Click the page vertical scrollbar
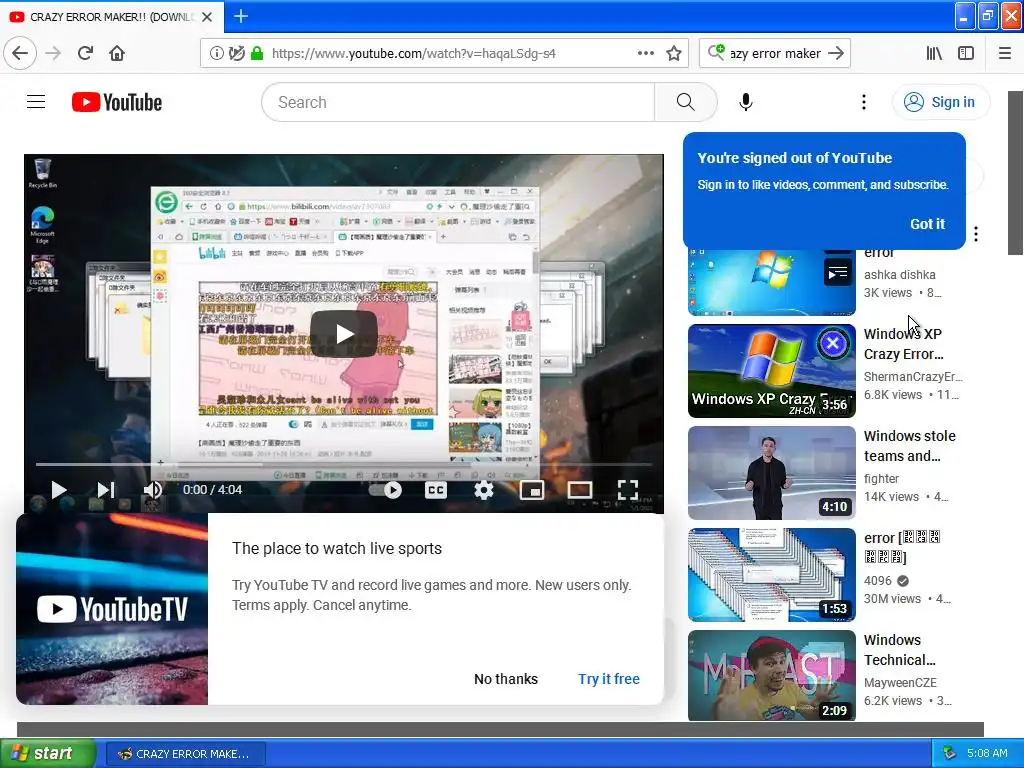 pos(1015,173)
